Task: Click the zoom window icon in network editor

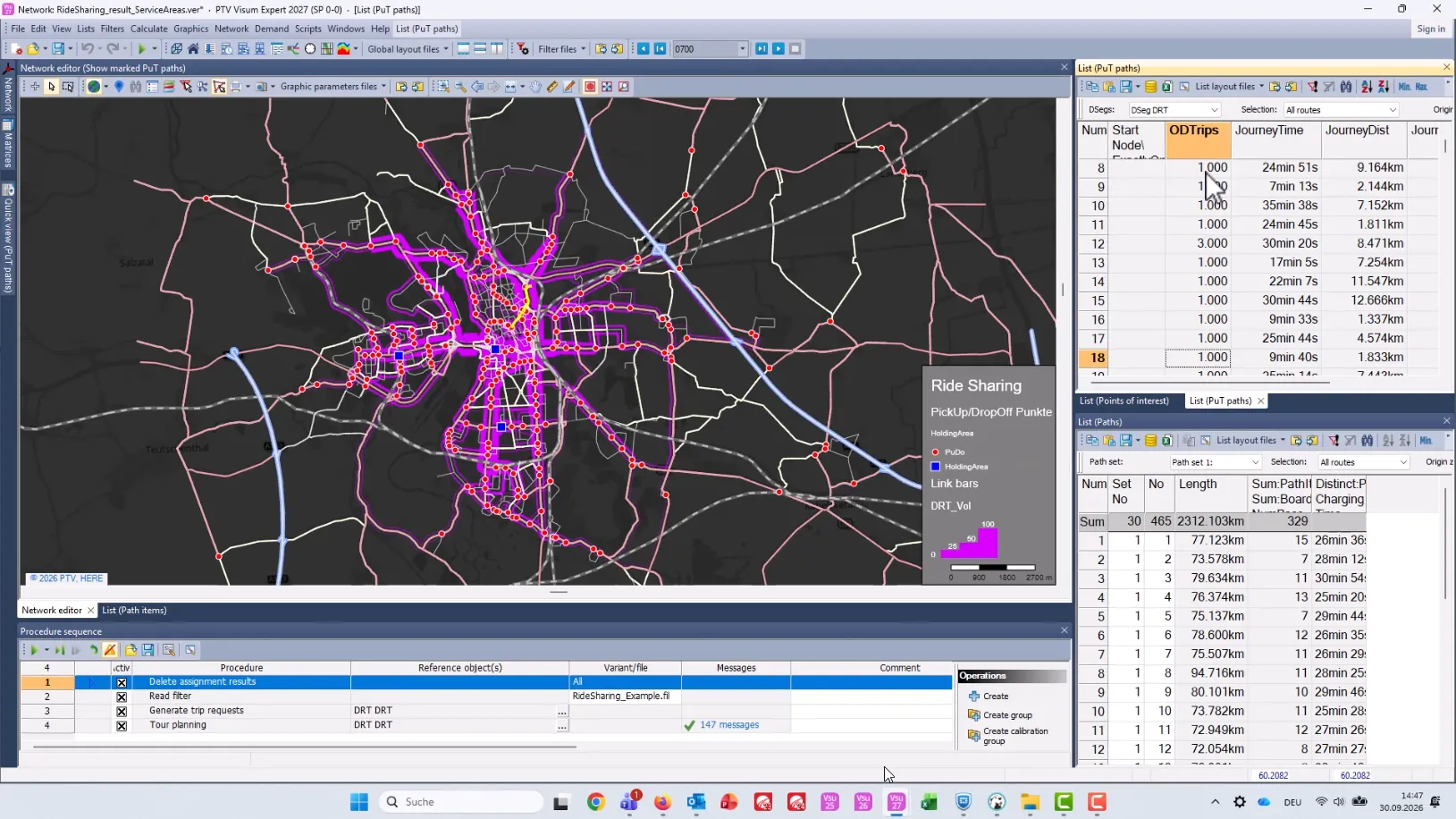Action: pyautogui.click(x=442, y=87)
